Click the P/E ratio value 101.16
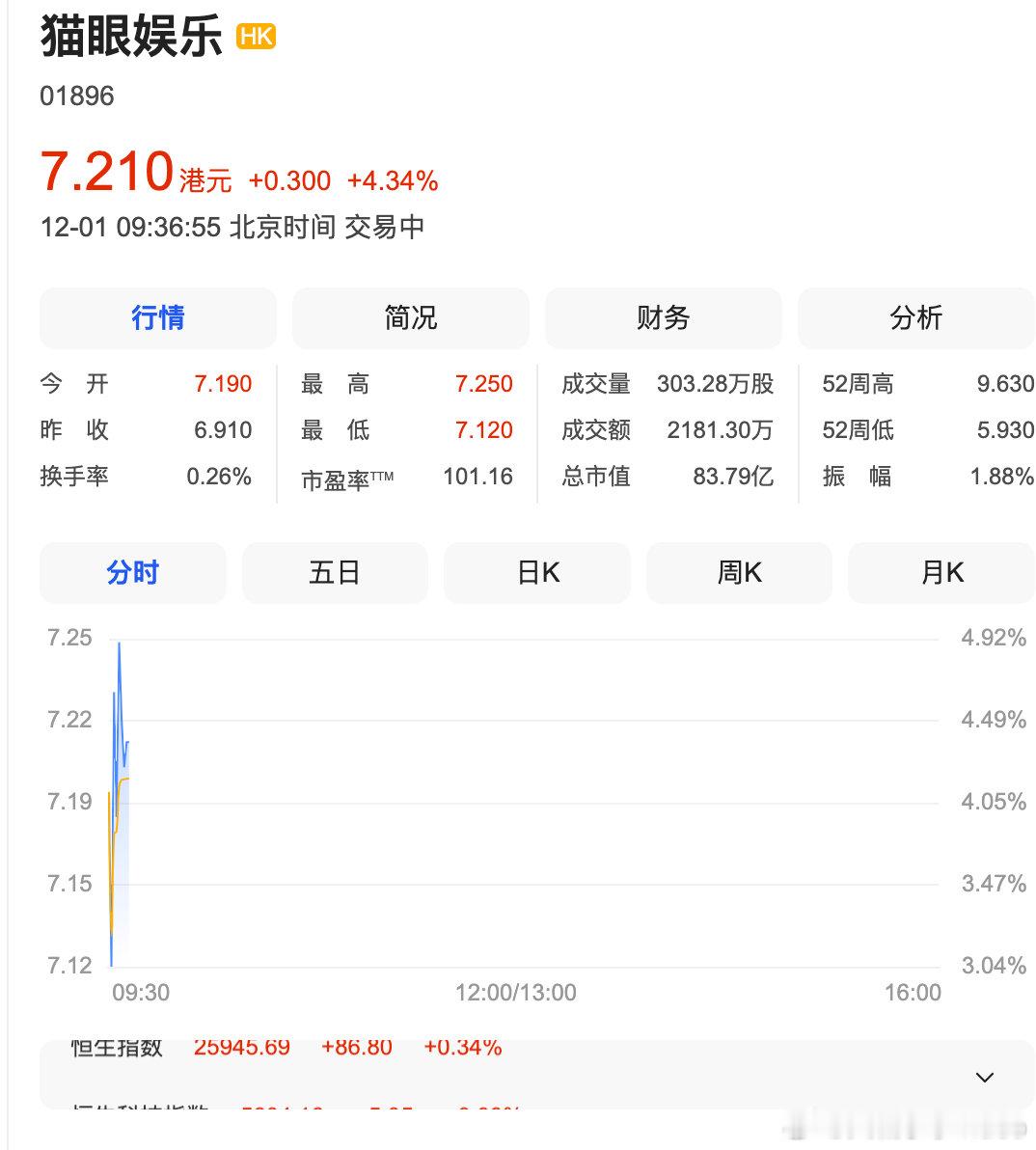Image resolution: width=1036 pixels, height=1150 pixels. coord(478,477)
